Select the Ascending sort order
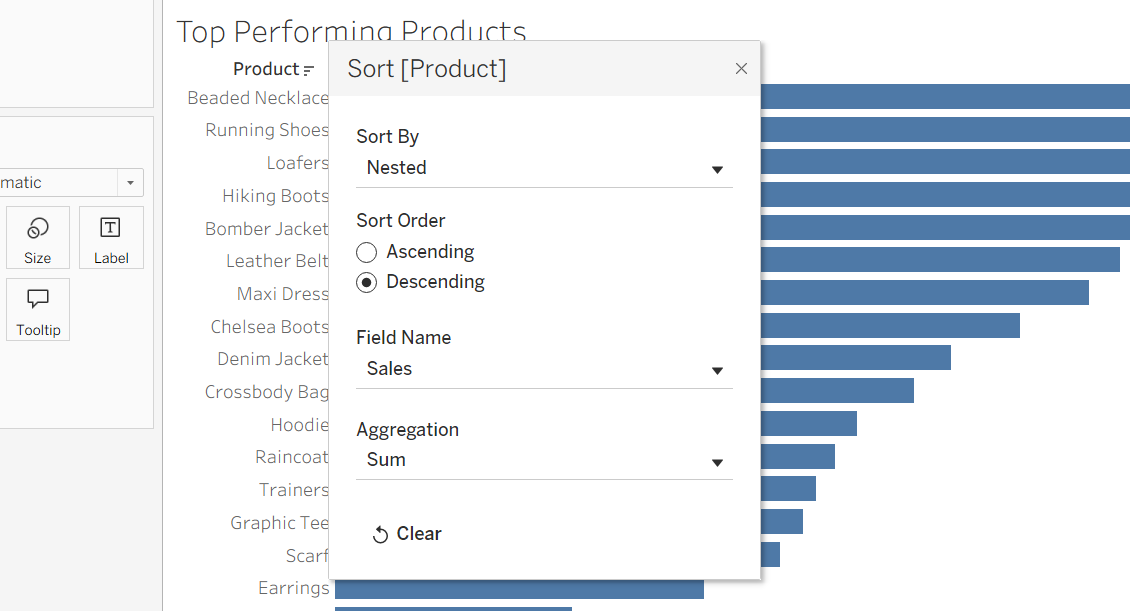 [x=367, y=252]
